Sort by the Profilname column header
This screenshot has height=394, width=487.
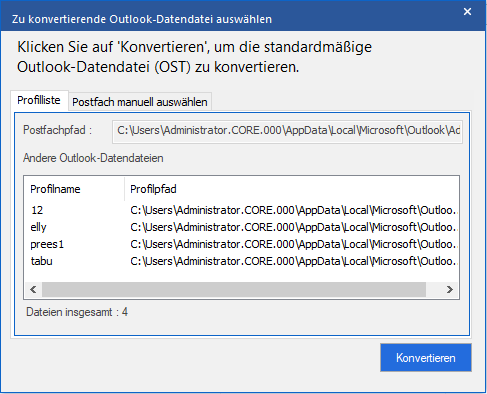[74, 189]
